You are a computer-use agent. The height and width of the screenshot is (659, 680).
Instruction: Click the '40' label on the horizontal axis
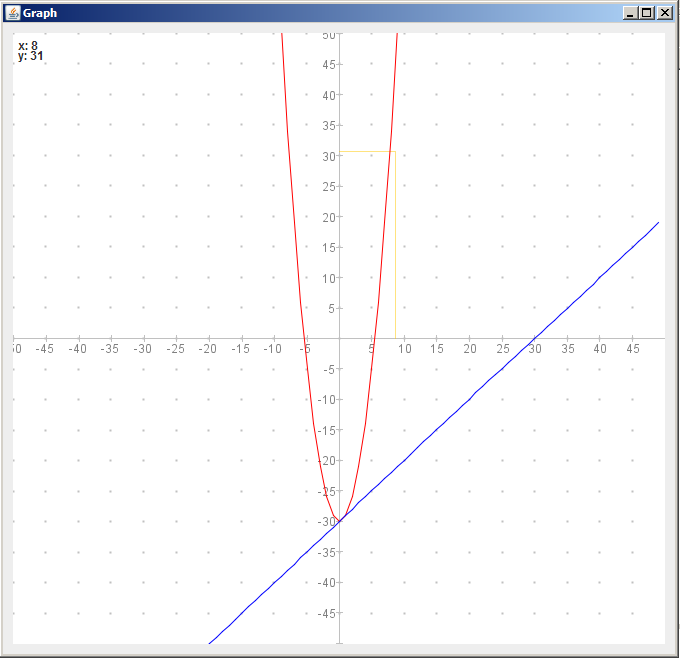(600, 349)
